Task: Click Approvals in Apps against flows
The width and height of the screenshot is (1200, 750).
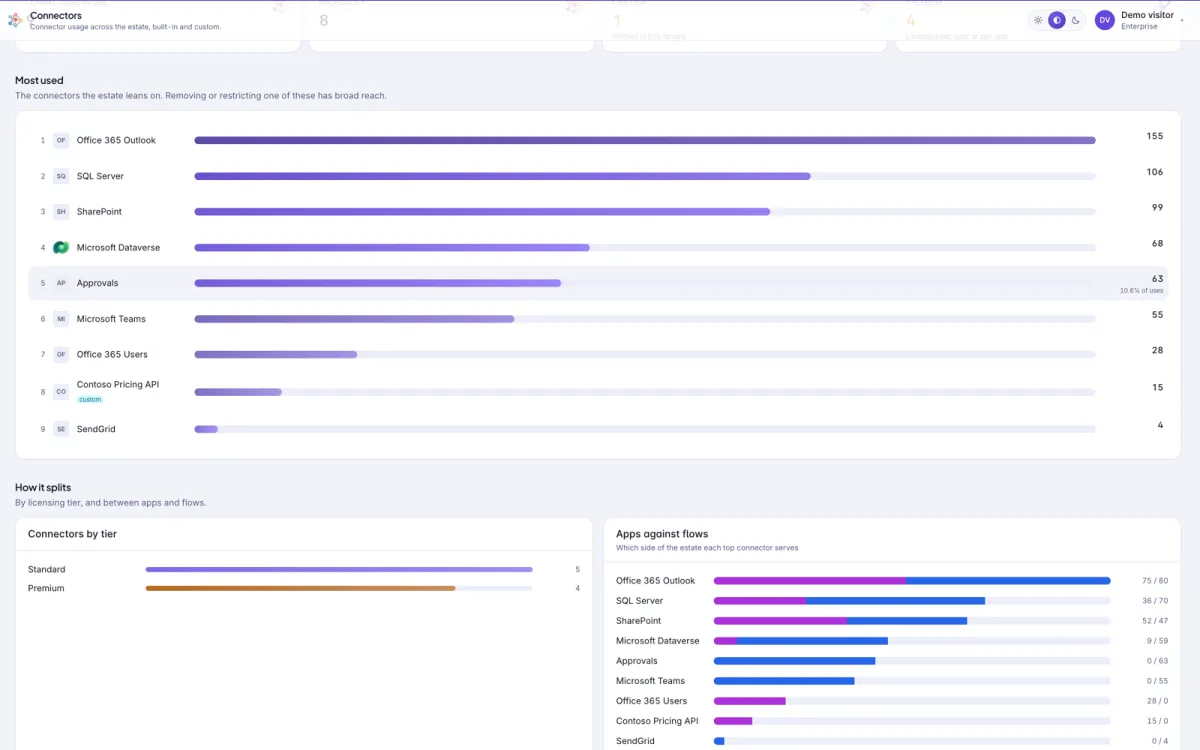Action: tap(637, 661)
